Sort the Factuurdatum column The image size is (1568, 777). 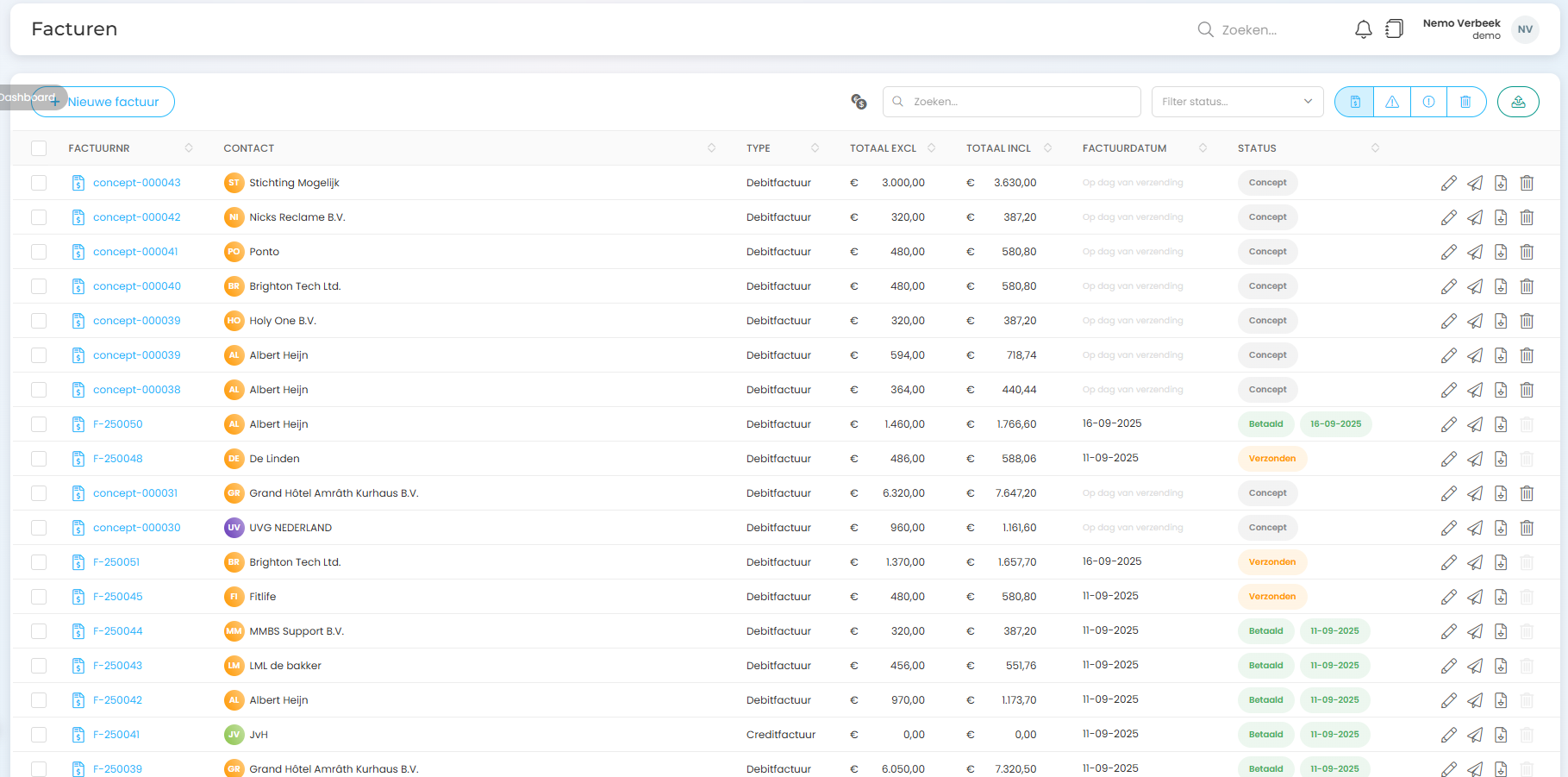point(1203,148)
